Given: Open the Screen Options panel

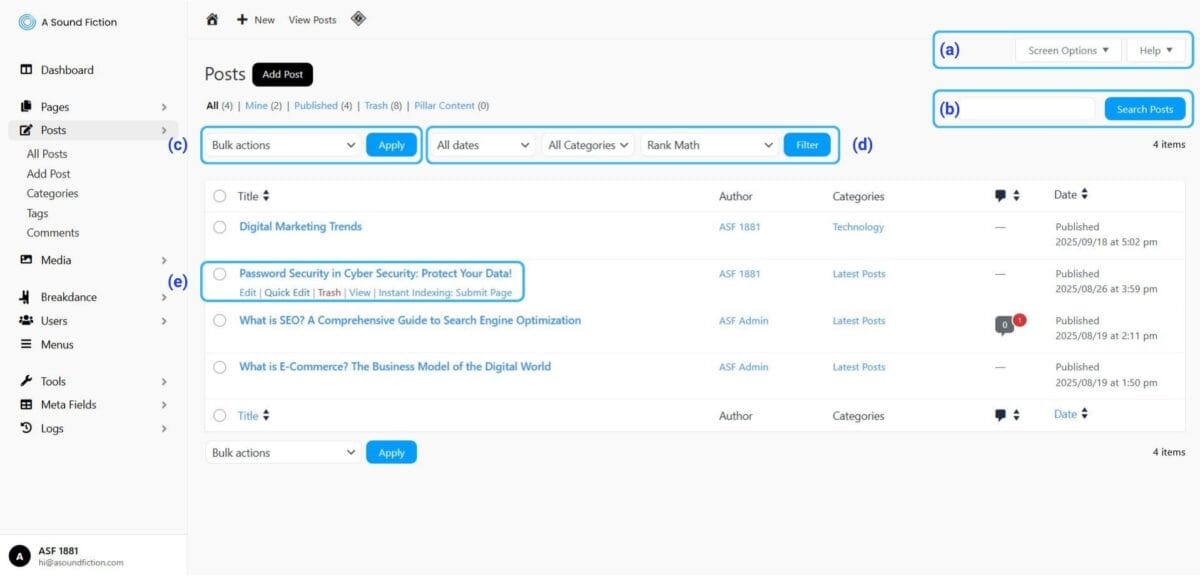Looking at the screenshot, I should click(1068, 50).
